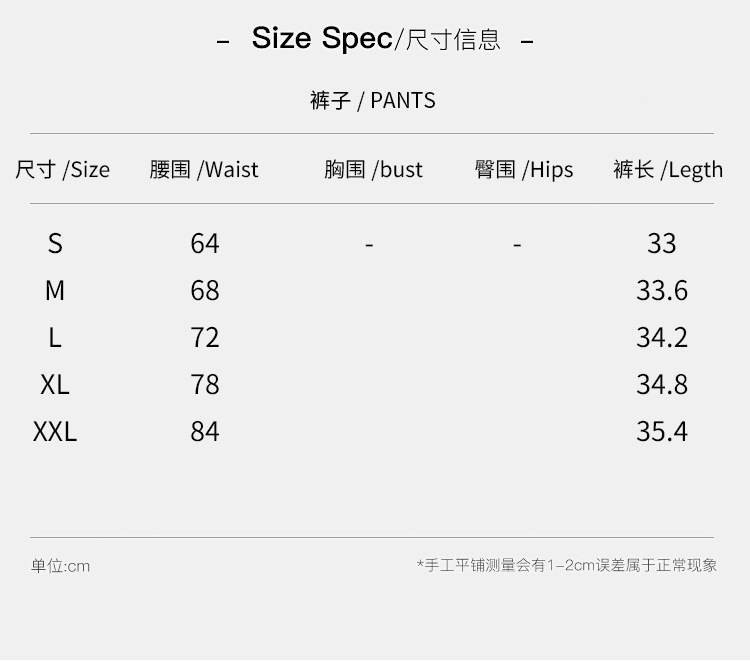The height and width of the screenshot is (662, 750).
Task: Click the Size column header
Action: pos(62,169)
